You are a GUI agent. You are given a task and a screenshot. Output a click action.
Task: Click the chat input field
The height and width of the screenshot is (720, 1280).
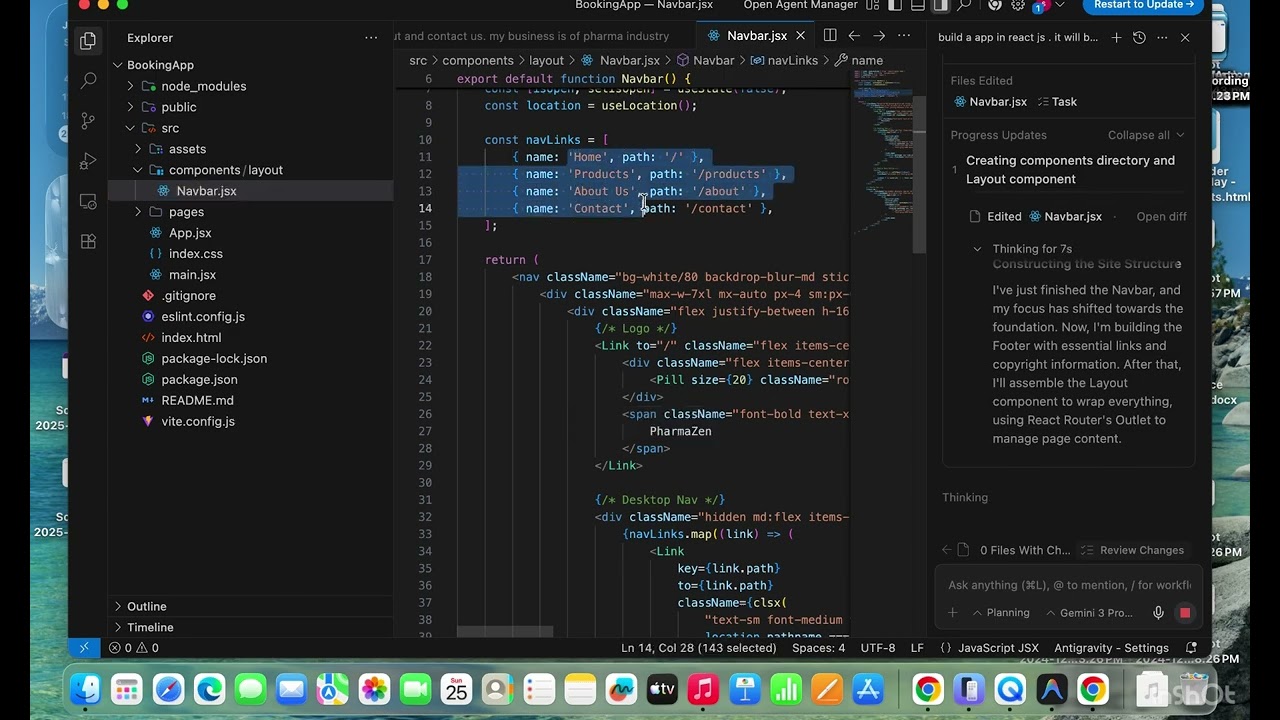[x=1069, y=585]
